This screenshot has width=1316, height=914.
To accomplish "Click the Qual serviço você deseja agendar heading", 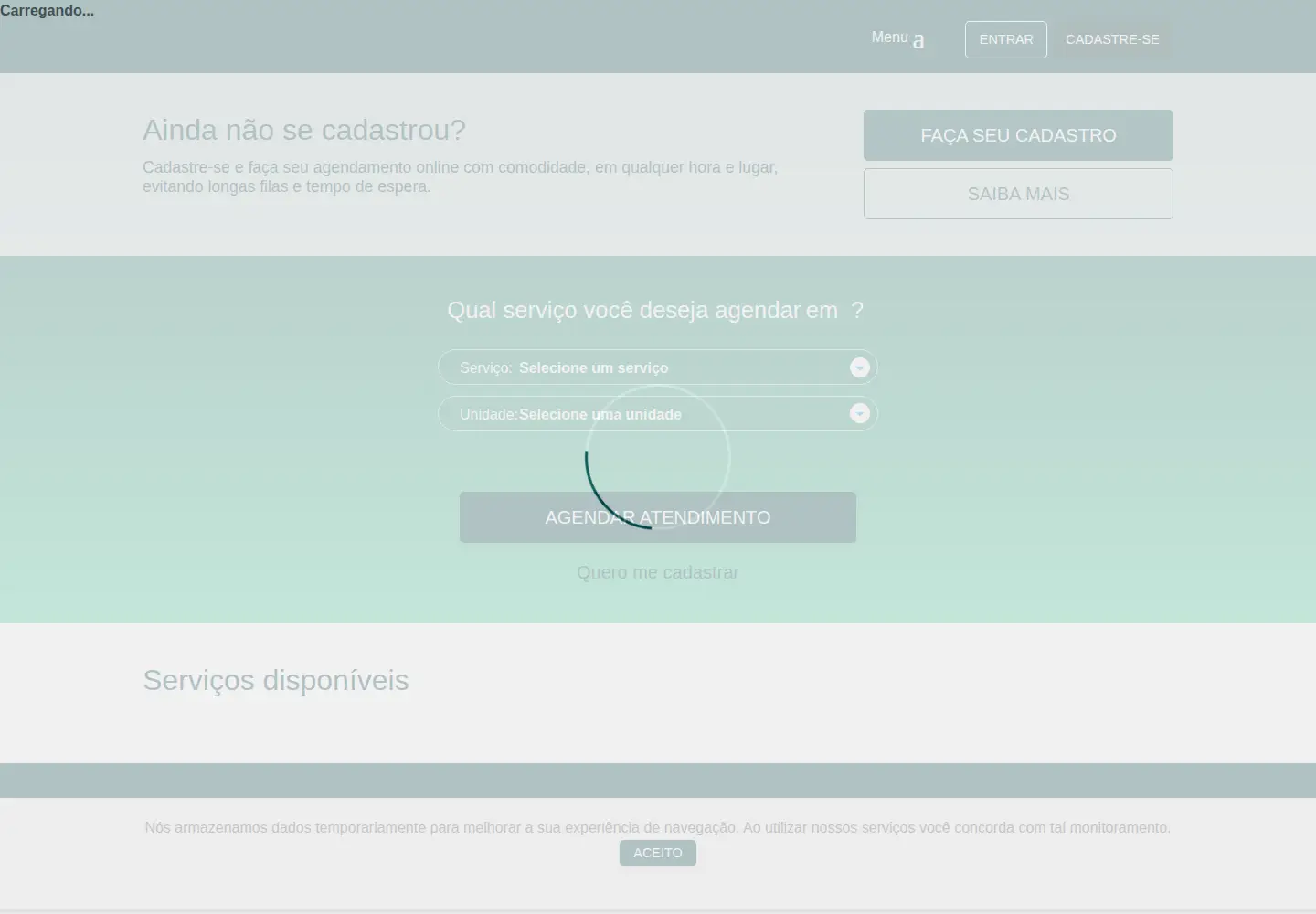I will point(655,310).
